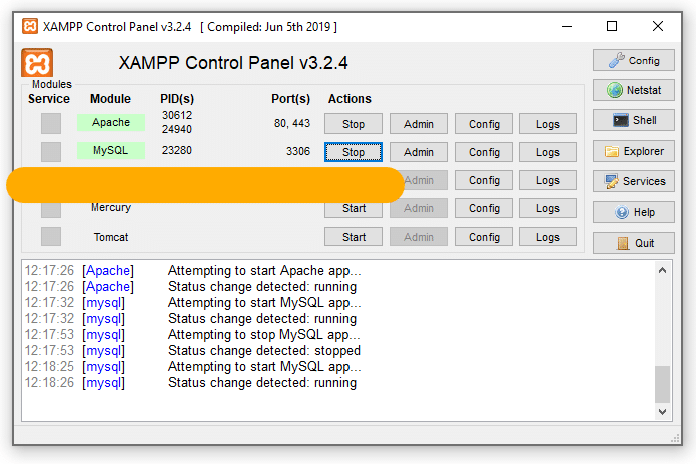Start the Mercury module

pyautogui.click(x=353, y=208)
